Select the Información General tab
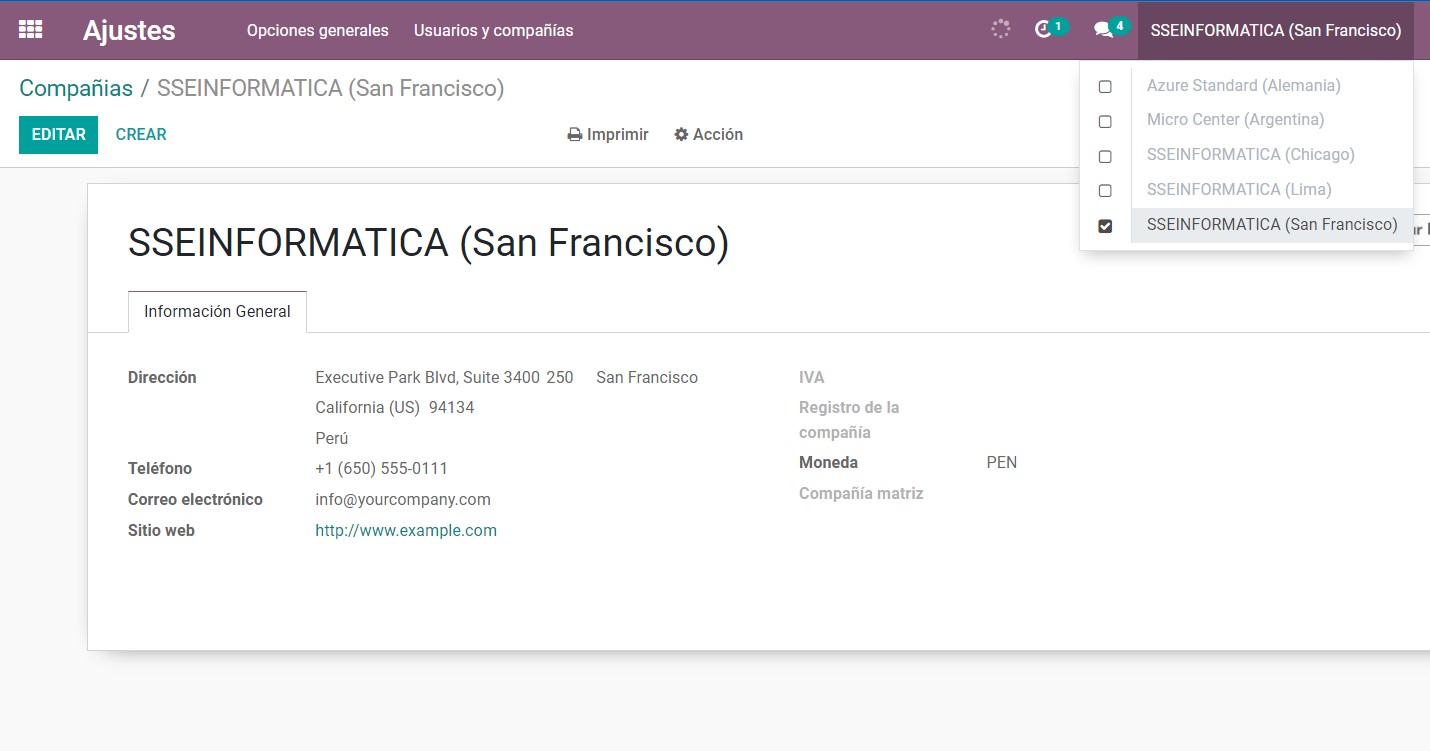The width and height of the screenshot is (1430, 751). 217,312
